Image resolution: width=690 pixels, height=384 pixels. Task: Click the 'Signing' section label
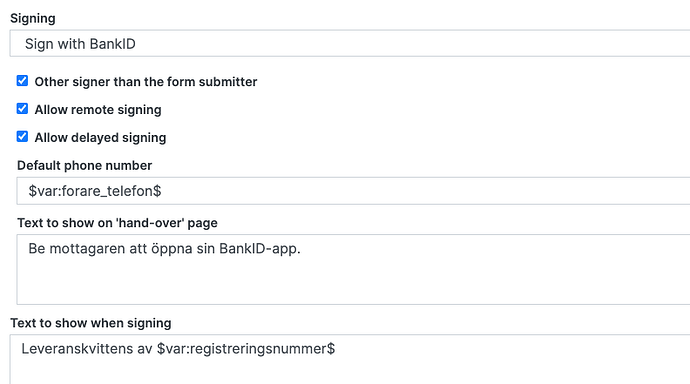tap(33, 18)
